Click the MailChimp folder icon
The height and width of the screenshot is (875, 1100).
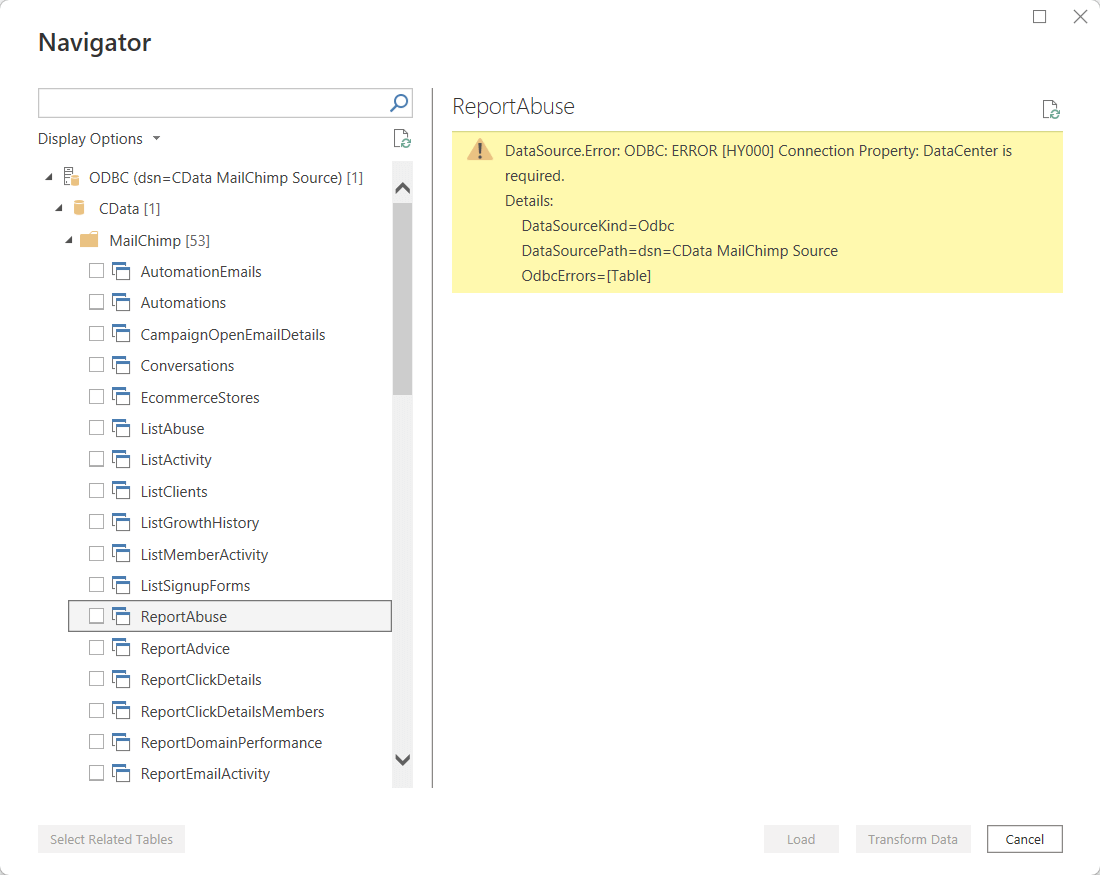[x=89, y=240]
